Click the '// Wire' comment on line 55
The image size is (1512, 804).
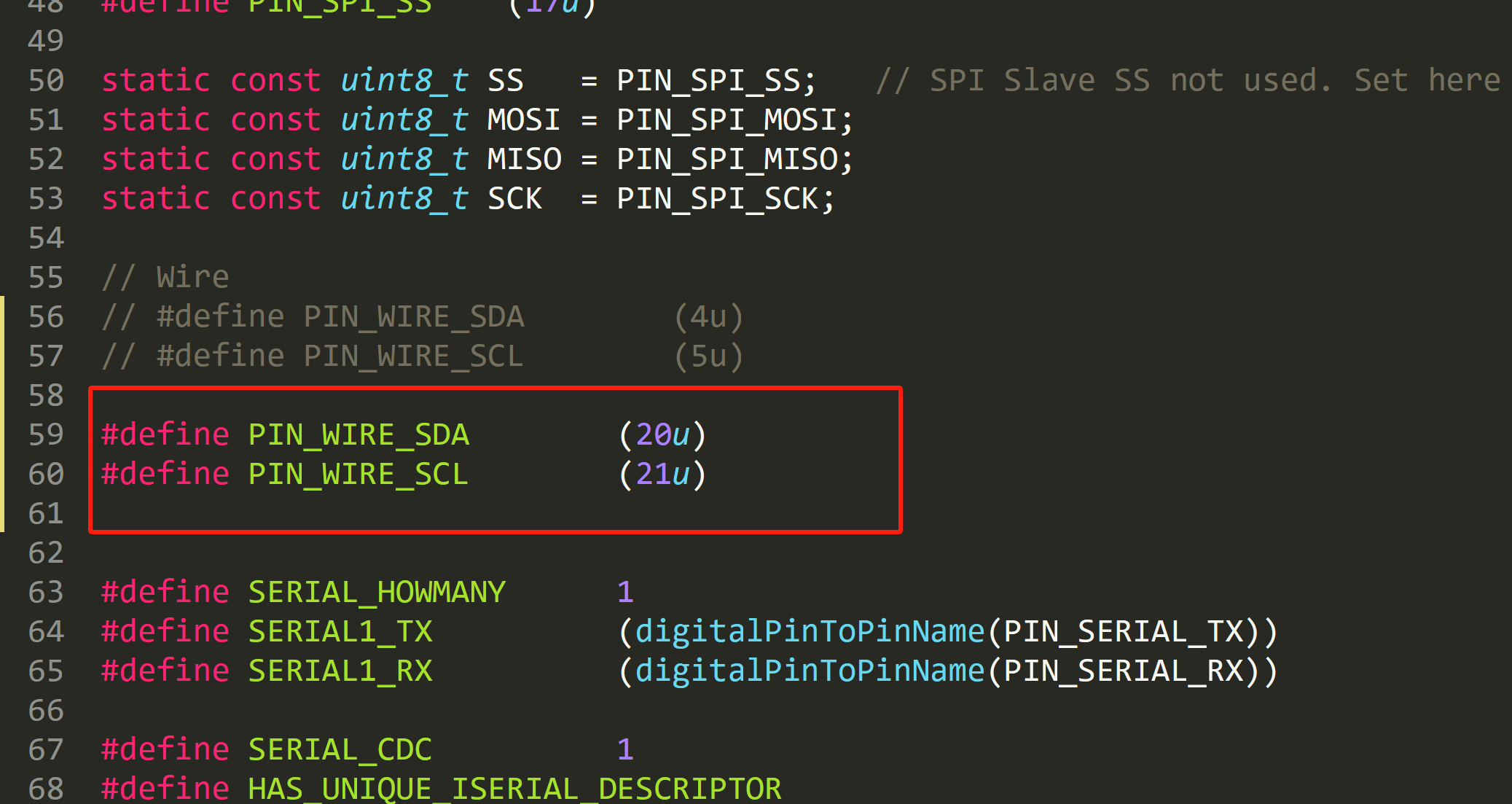coord(165,277)
